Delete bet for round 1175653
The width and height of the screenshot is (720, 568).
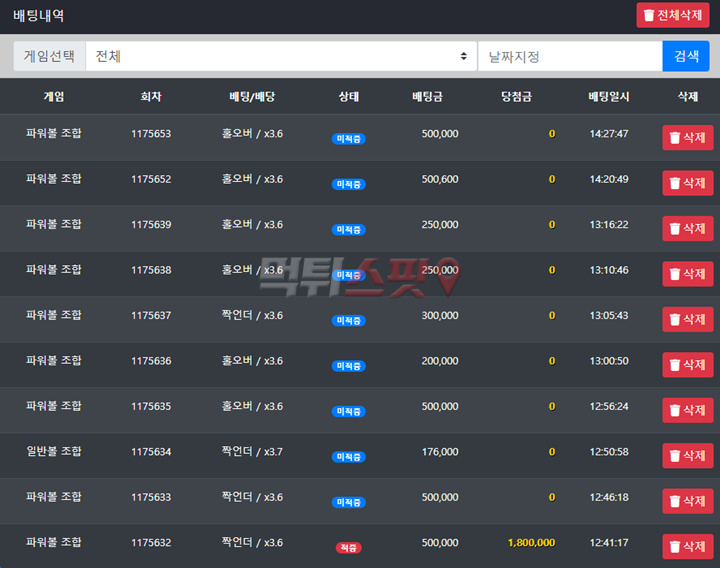click(x=687, y=137)
